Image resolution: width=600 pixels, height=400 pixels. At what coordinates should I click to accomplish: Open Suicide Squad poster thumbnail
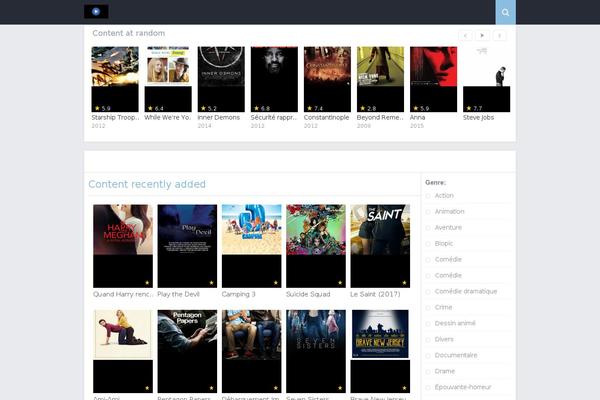[x=316, y=246]
